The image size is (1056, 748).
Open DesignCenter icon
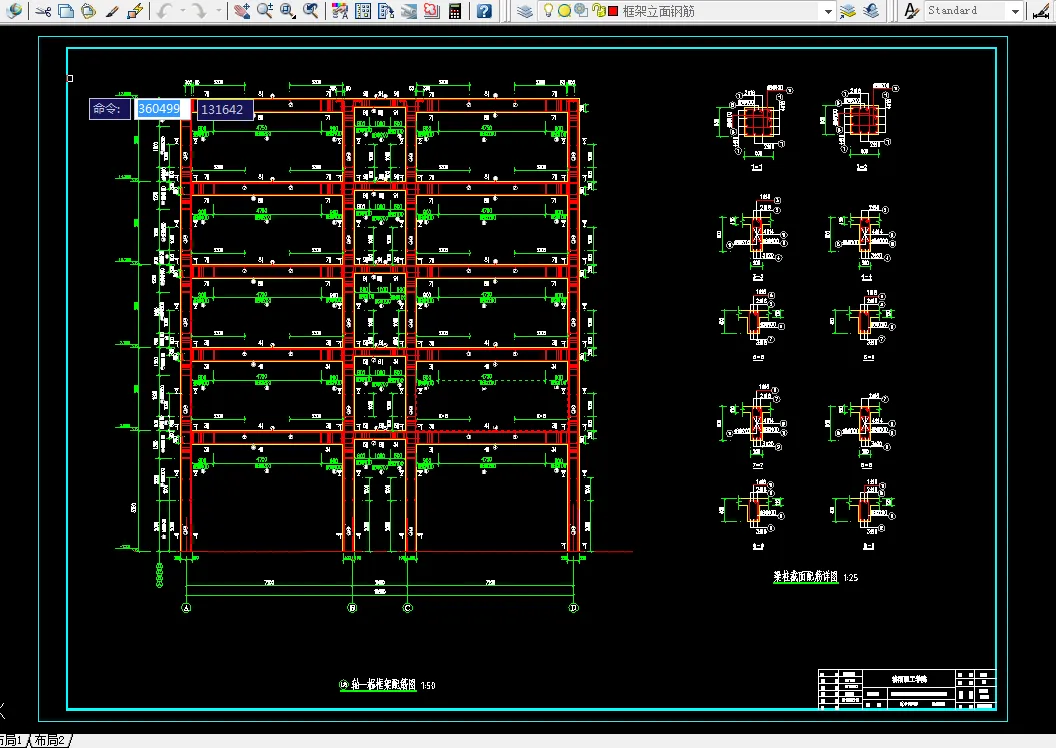pos(363,11)
